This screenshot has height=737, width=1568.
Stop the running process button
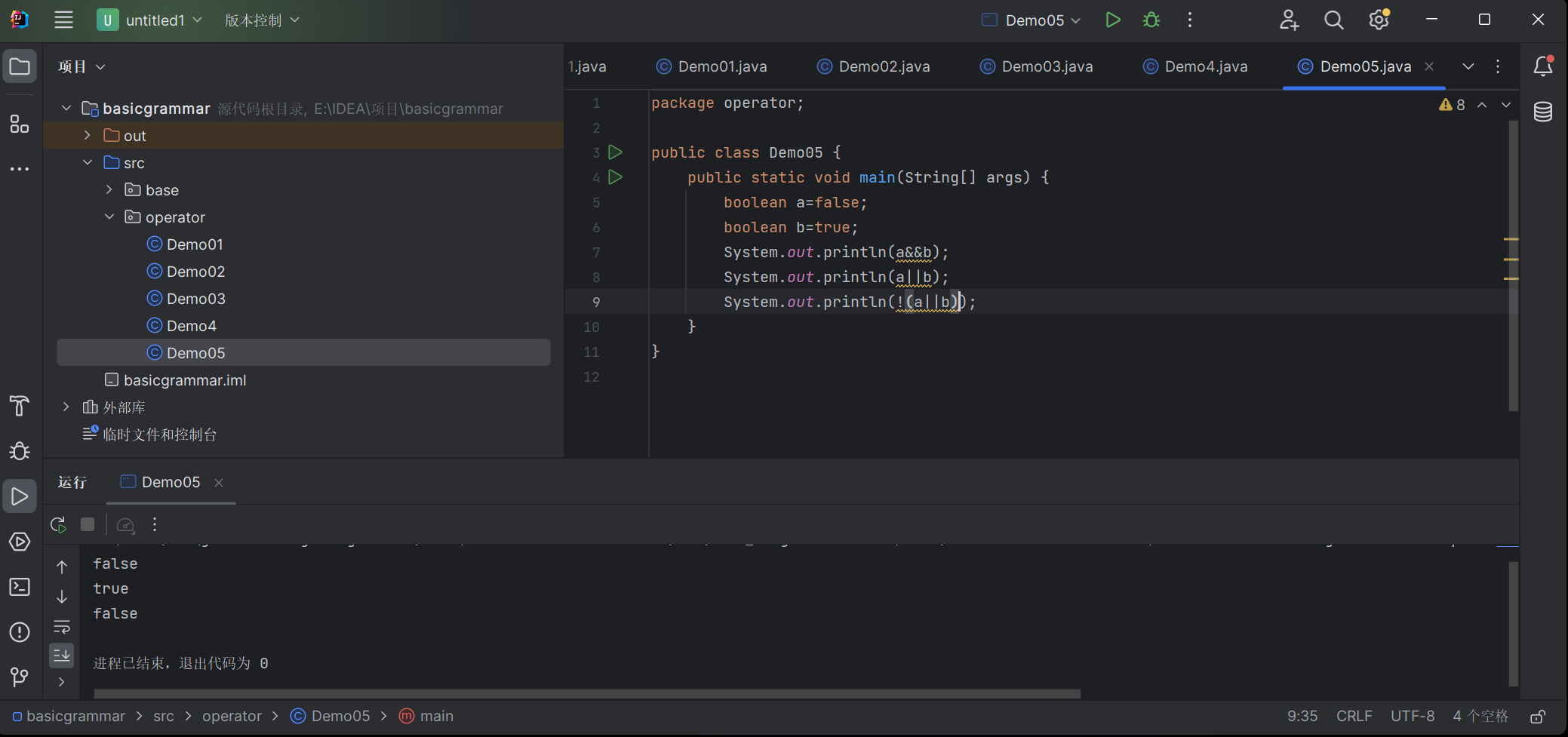click(x=88, y=524)
